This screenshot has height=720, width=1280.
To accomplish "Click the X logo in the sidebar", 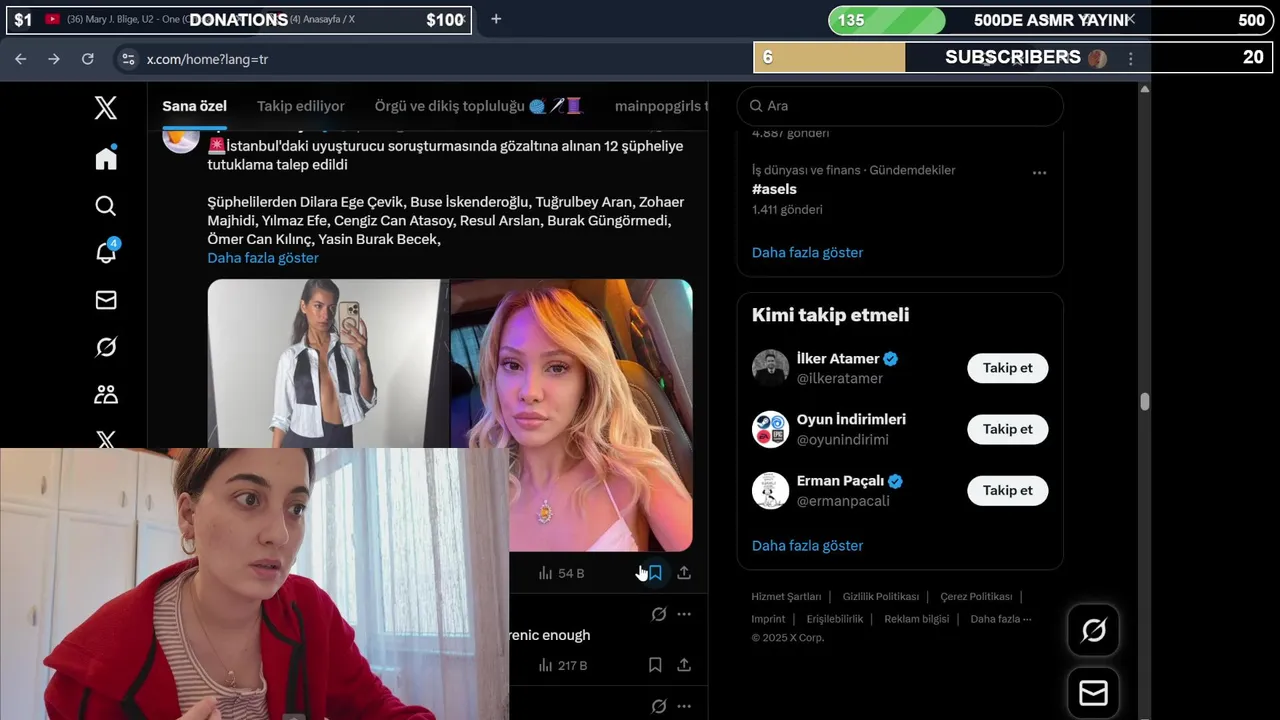I will pos(106,108).
